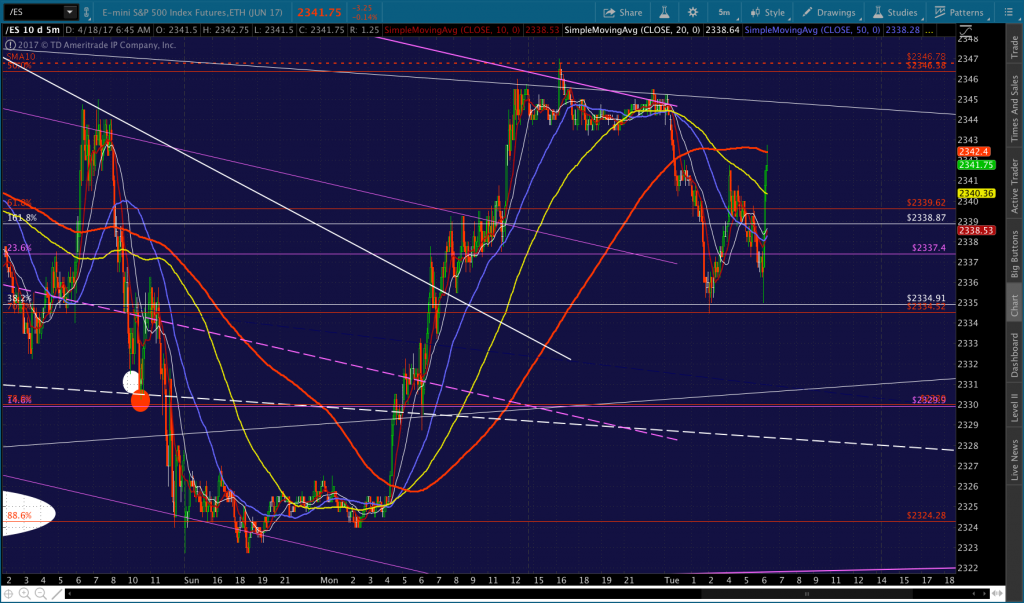Open the Dashboard sidebar tab

(x=1015, y=355)
